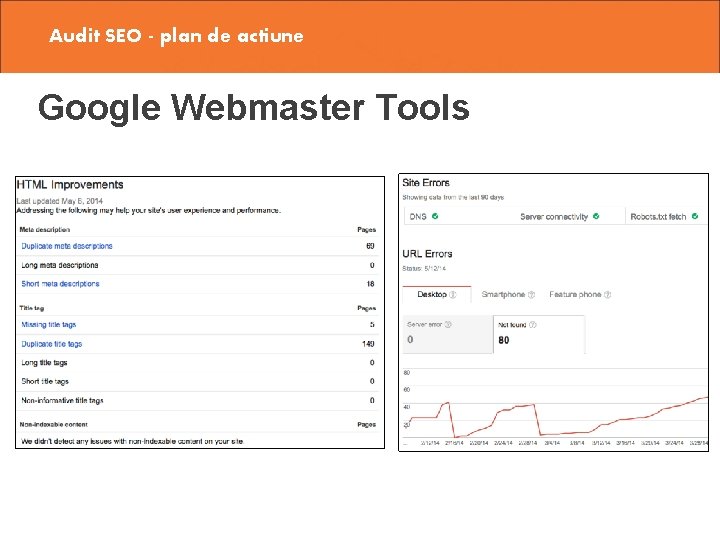Click the DNS green status checkmark
Viewport: 720px width, 540px height.
click(x=435, y=216)
